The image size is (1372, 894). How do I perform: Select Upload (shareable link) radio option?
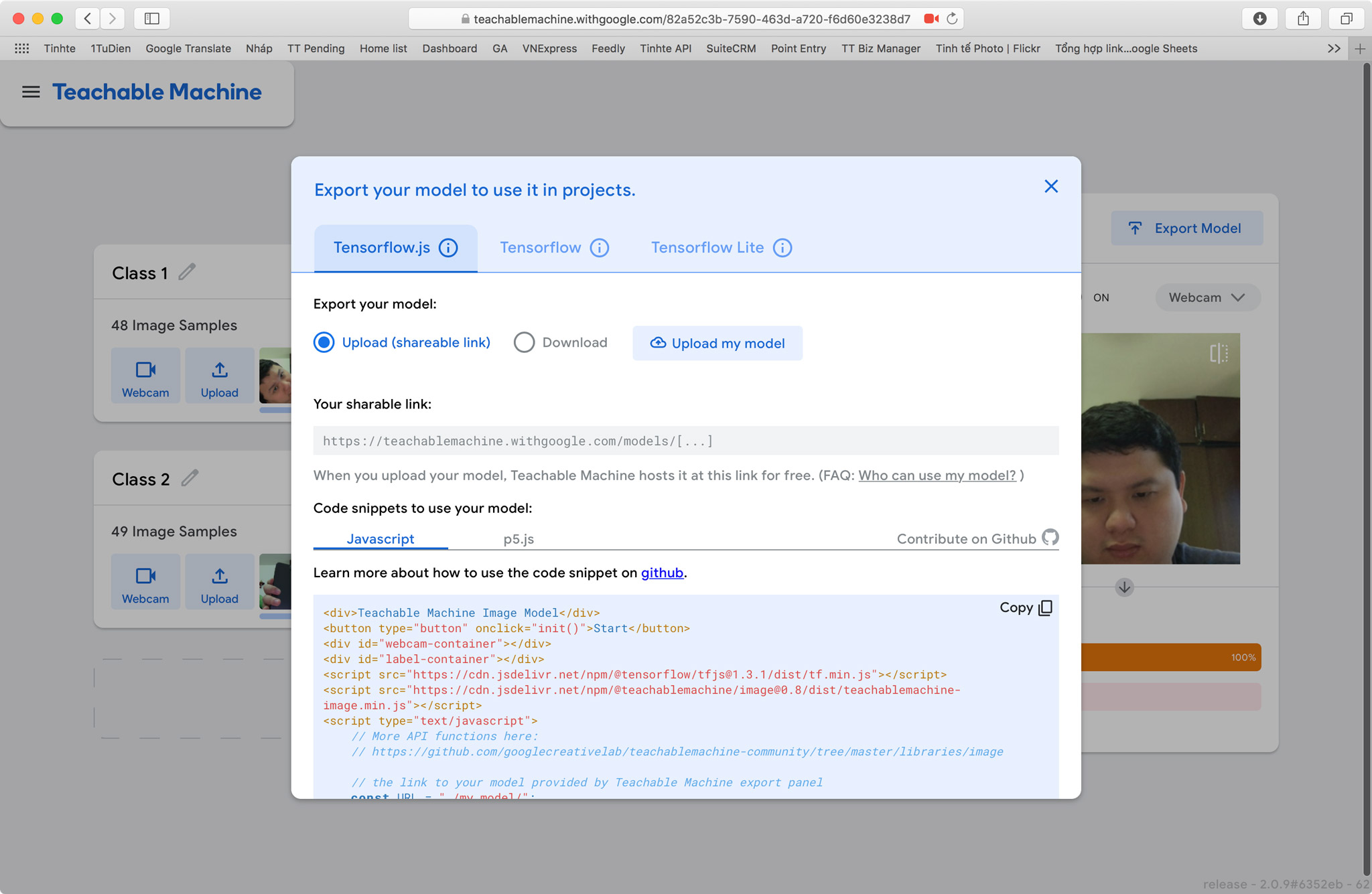click(x=324, y=343)
